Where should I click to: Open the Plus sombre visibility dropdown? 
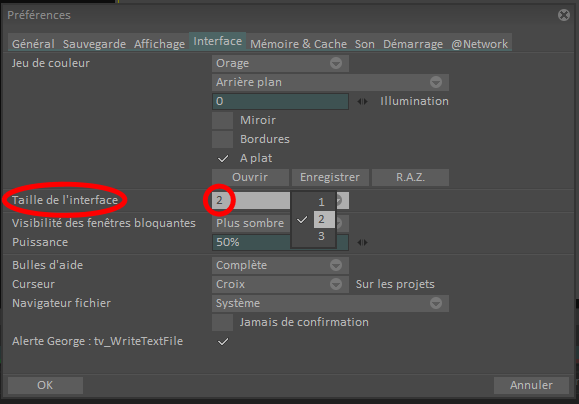280,223
